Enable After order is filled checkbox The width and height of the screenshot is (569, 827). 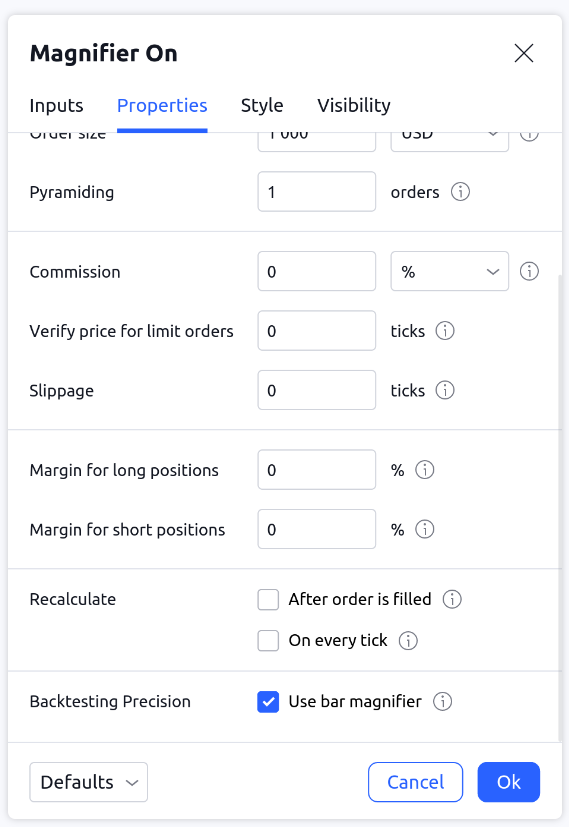pos(268,600)
